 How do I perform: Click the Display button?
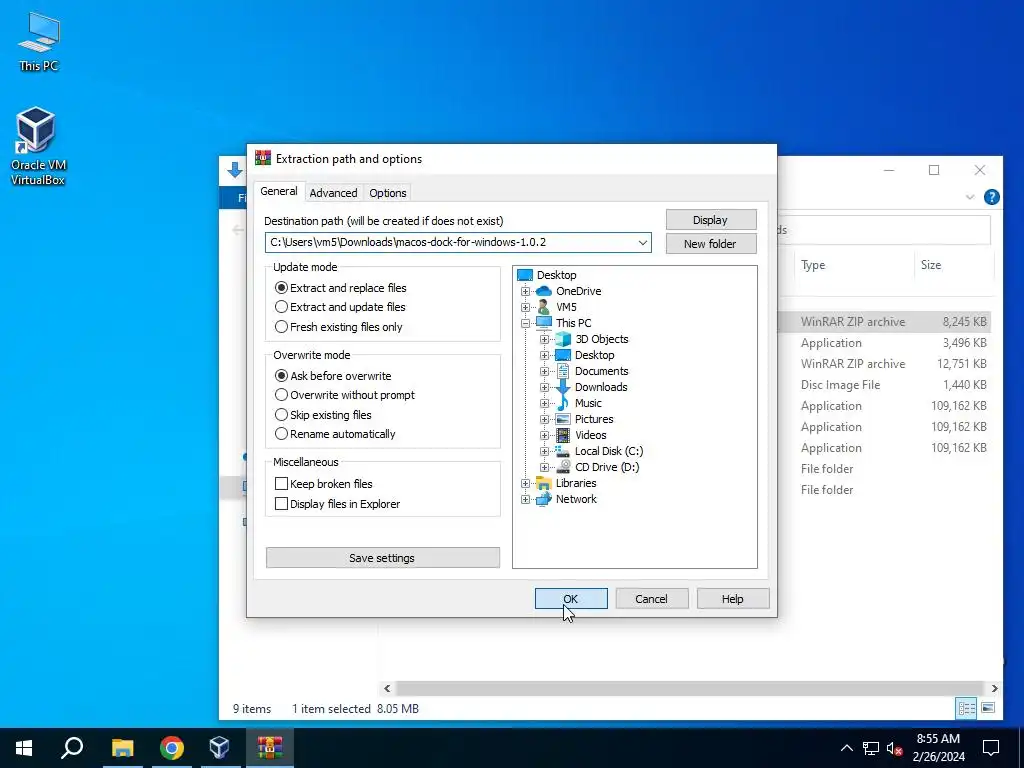click(x=711, y=220)
